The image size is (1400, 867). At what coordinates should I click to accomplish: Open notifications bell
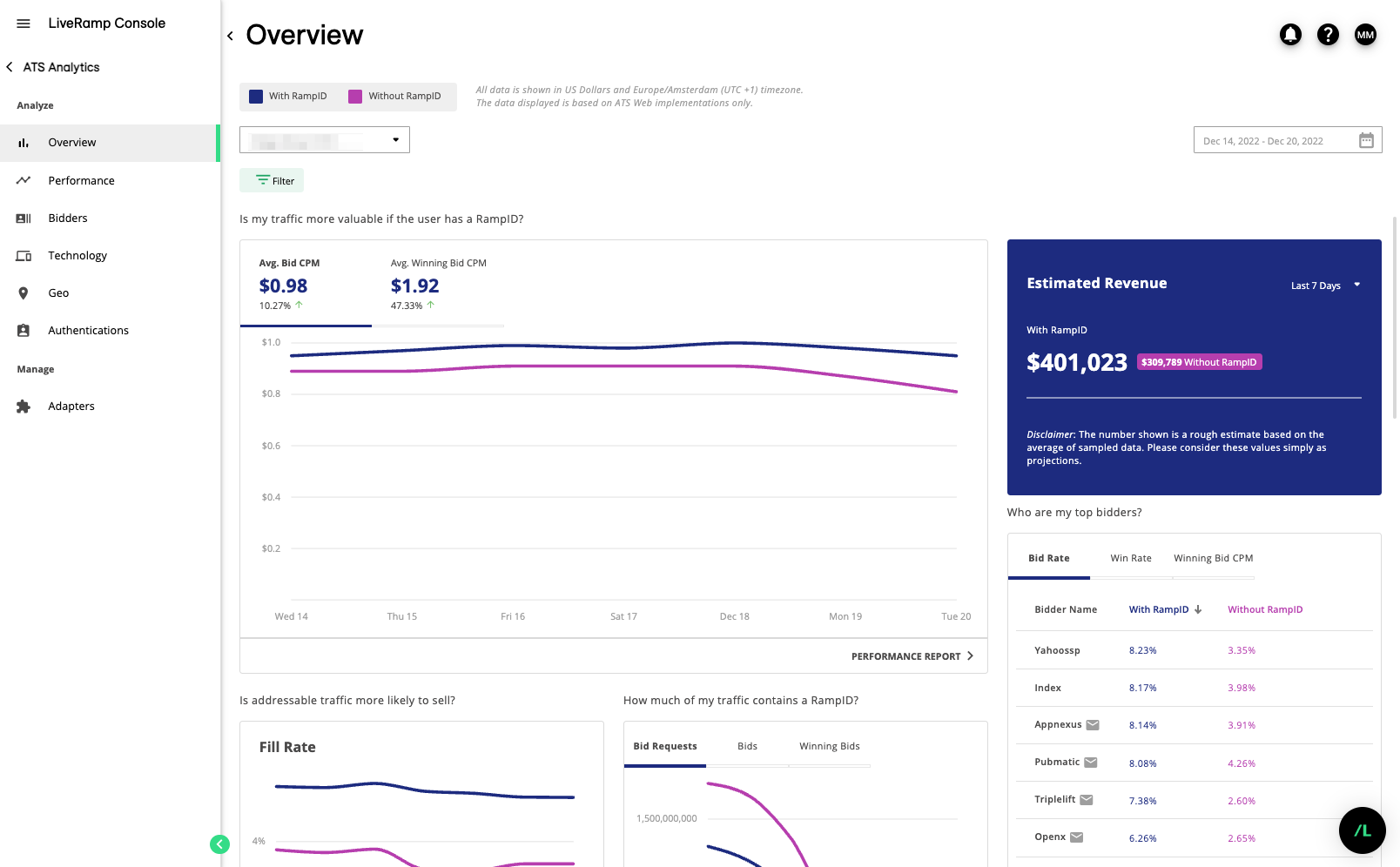coord(1290,35)
